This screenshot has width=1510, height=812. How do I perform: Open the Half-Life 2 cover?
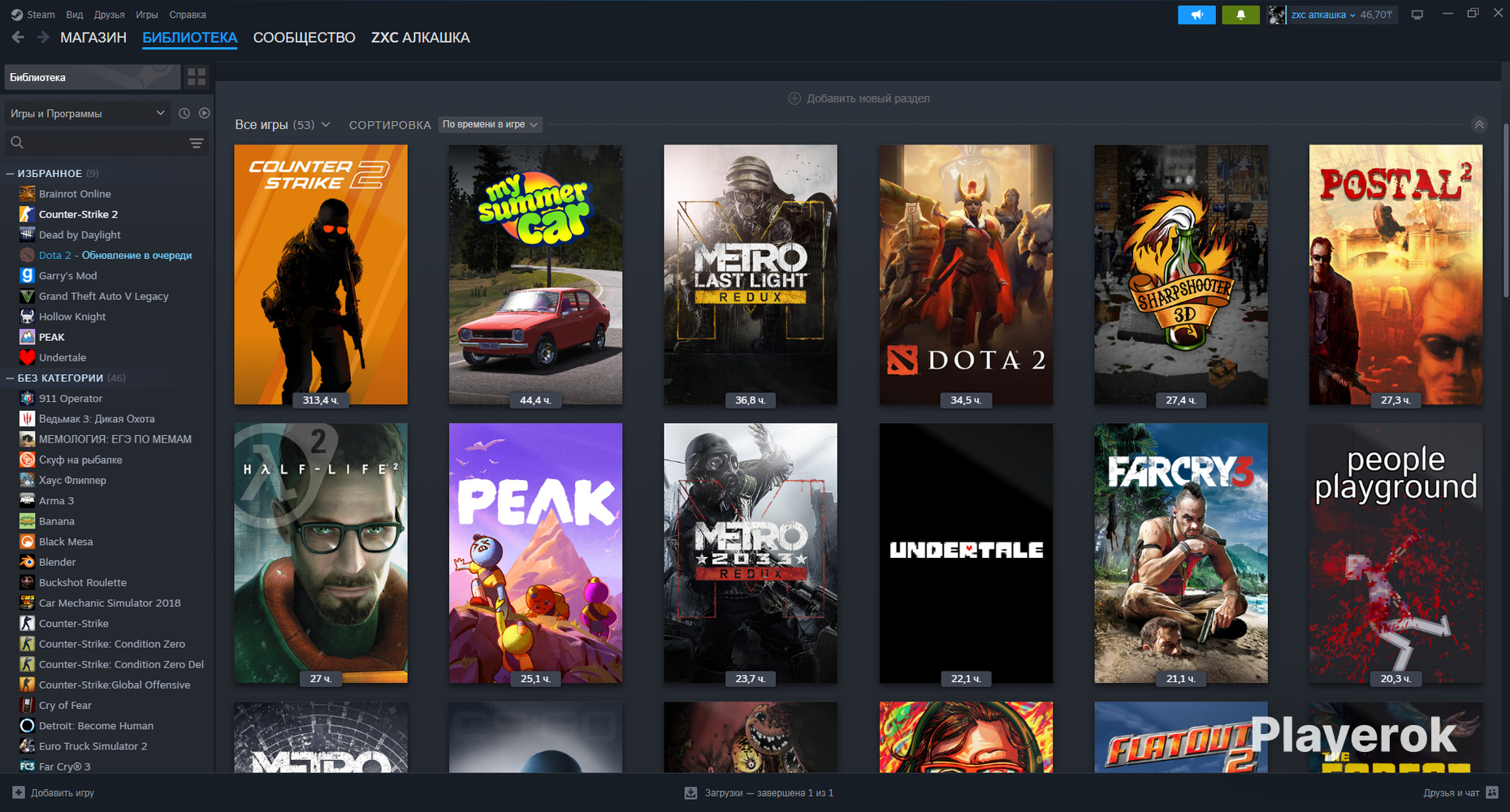321,553
